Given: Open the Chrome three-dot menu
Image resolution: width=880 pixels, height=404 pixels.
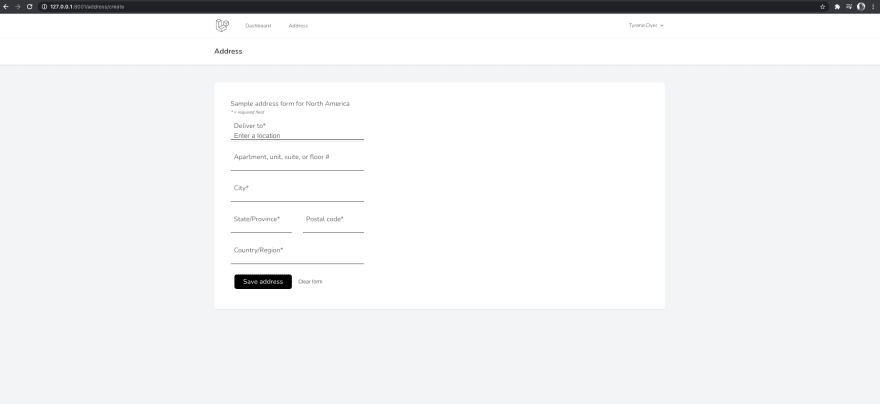Looking at the screenshot, I should [x=873, y=6].
